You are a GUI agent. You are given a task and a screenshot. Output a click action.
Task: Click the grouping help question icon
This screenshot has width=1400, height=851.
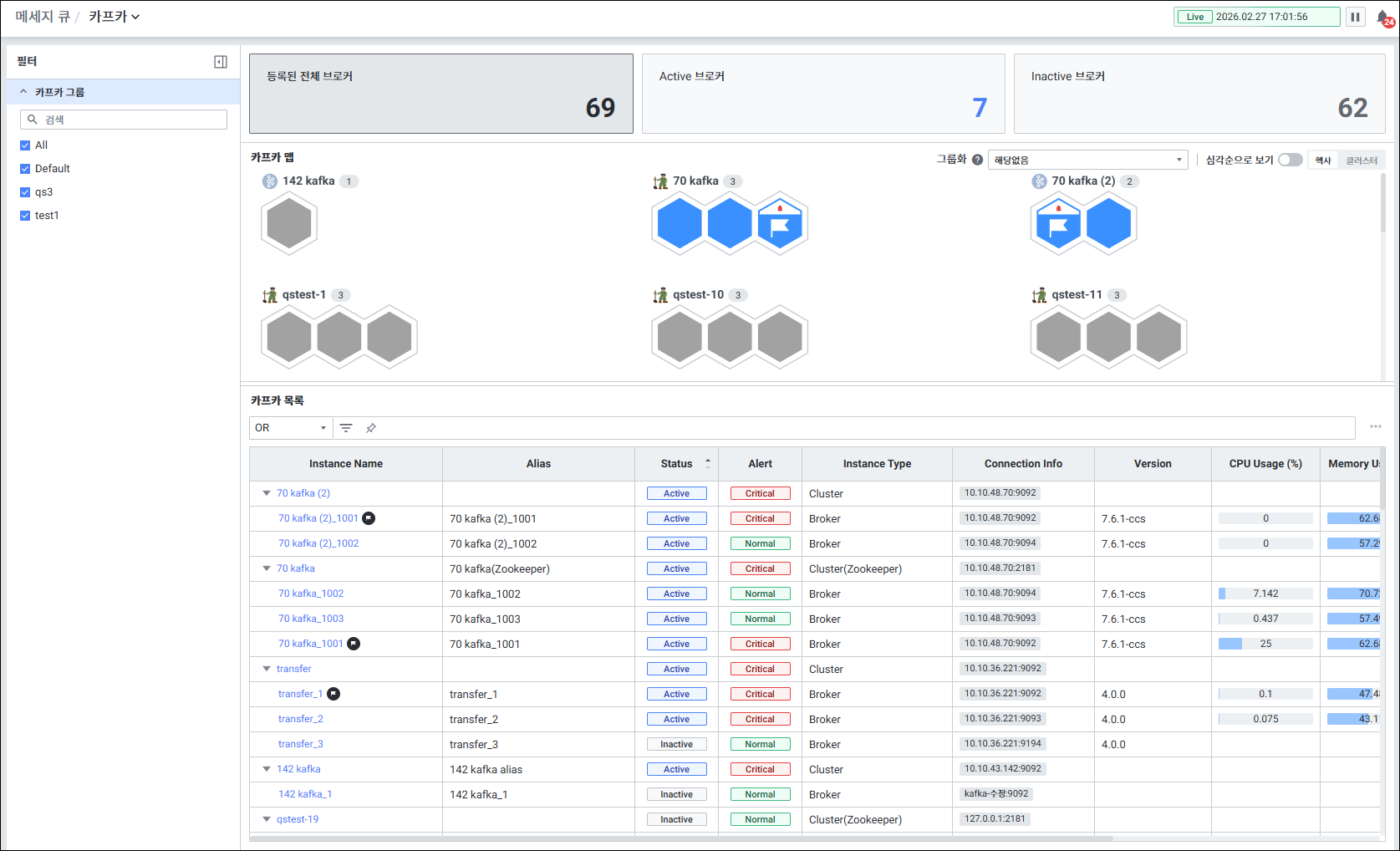click(977, 160)
